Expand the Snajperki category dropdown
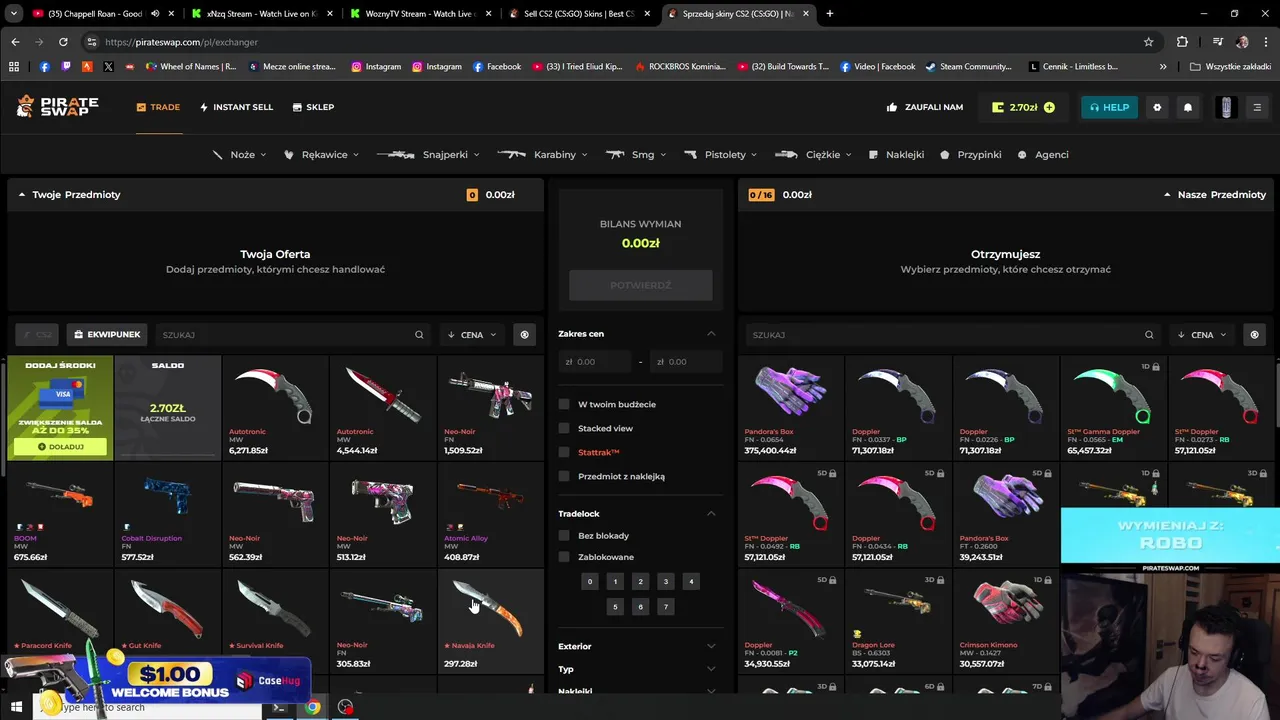1280x720 pixels. pos(428,155)
